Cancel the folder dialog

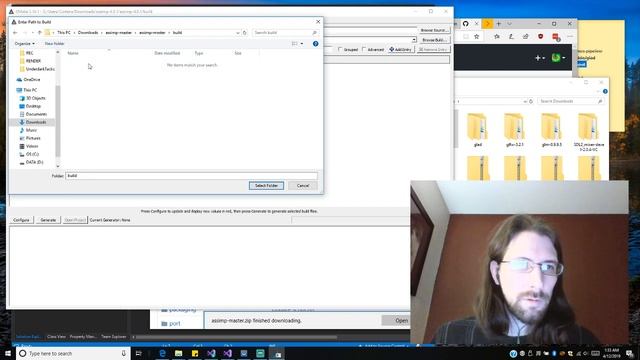302,186
